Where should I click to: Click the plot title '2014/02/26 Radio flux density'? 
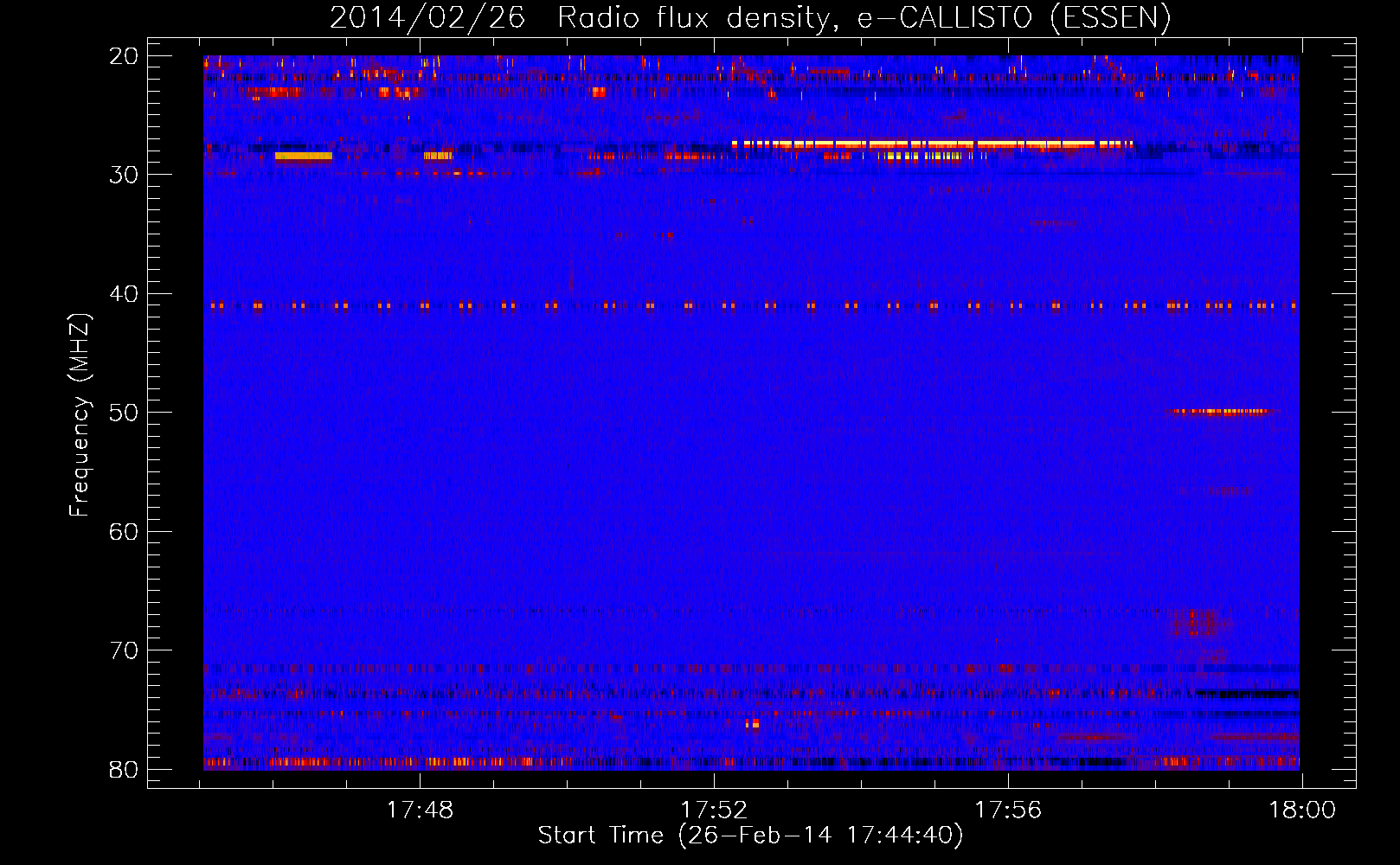click(x=750, y=18)
